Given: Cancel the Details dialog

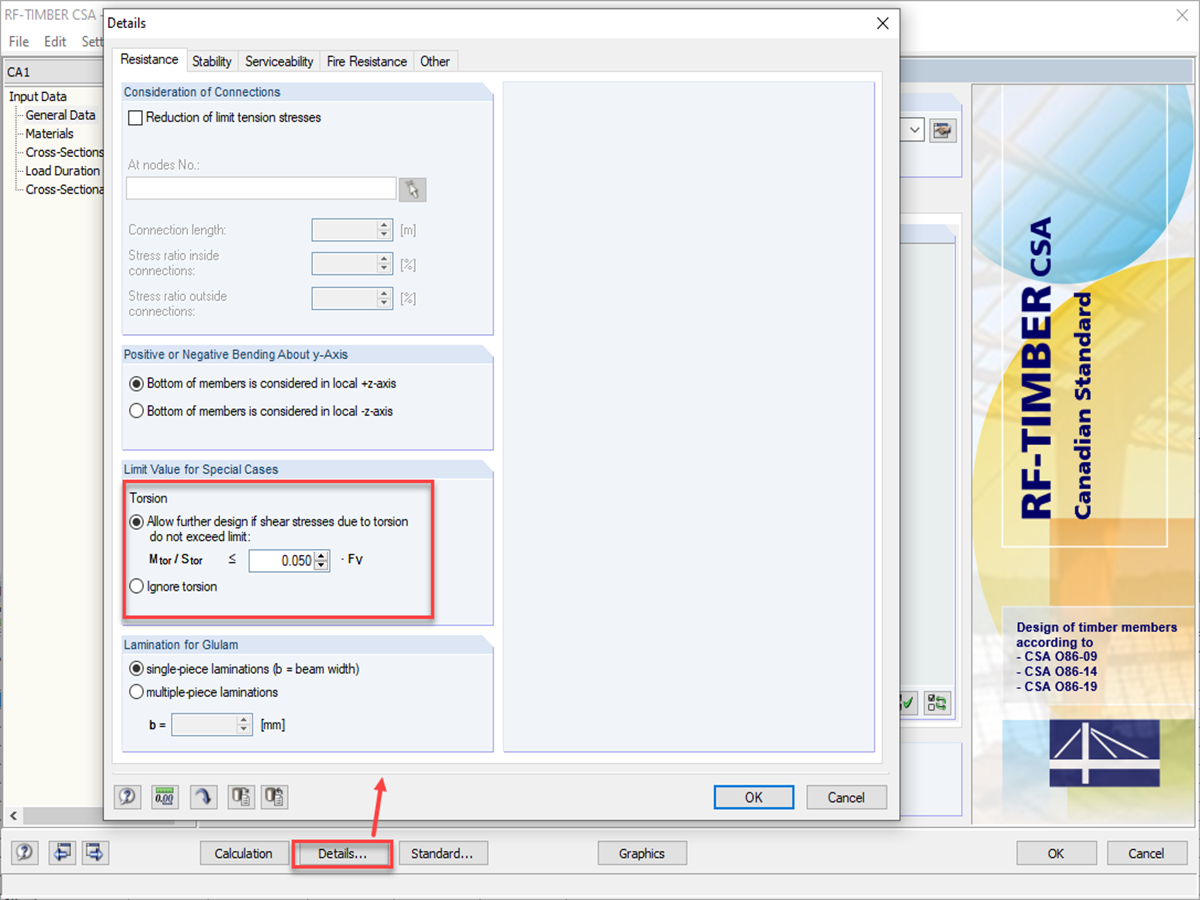Looking at the screenshot, I should (x=846, y=797).
